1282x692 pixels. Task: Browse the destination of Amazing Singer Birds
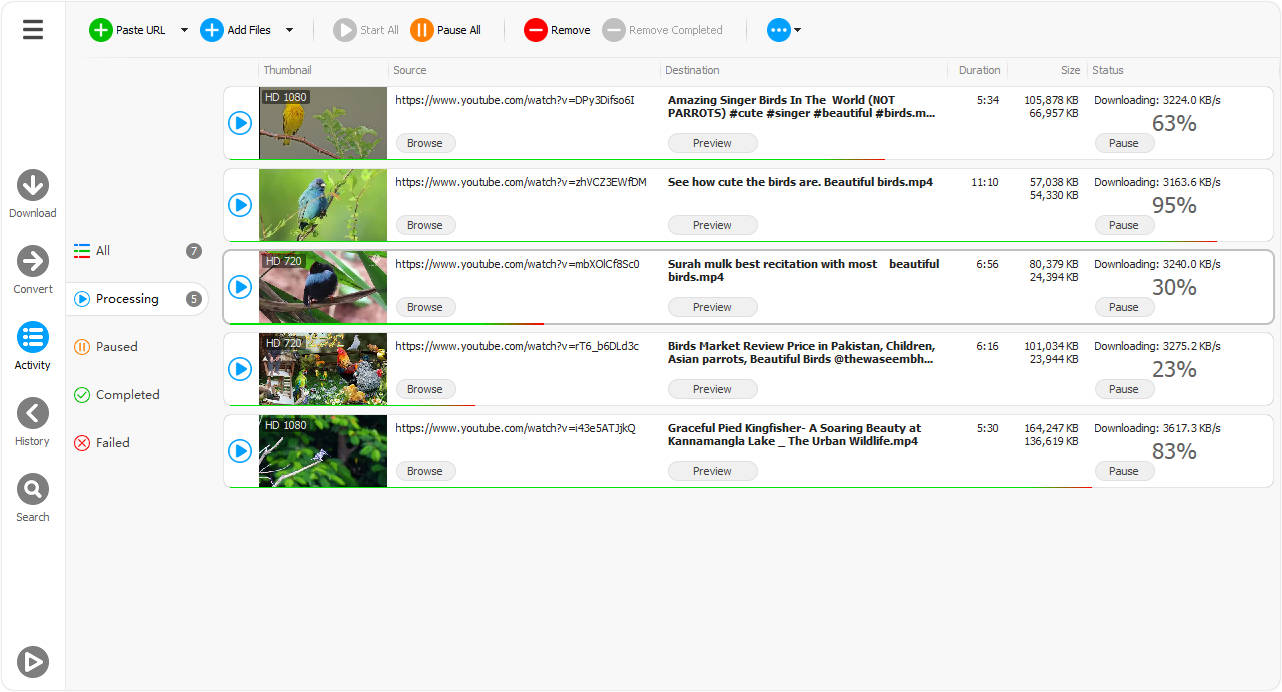[x=425, y=143]
